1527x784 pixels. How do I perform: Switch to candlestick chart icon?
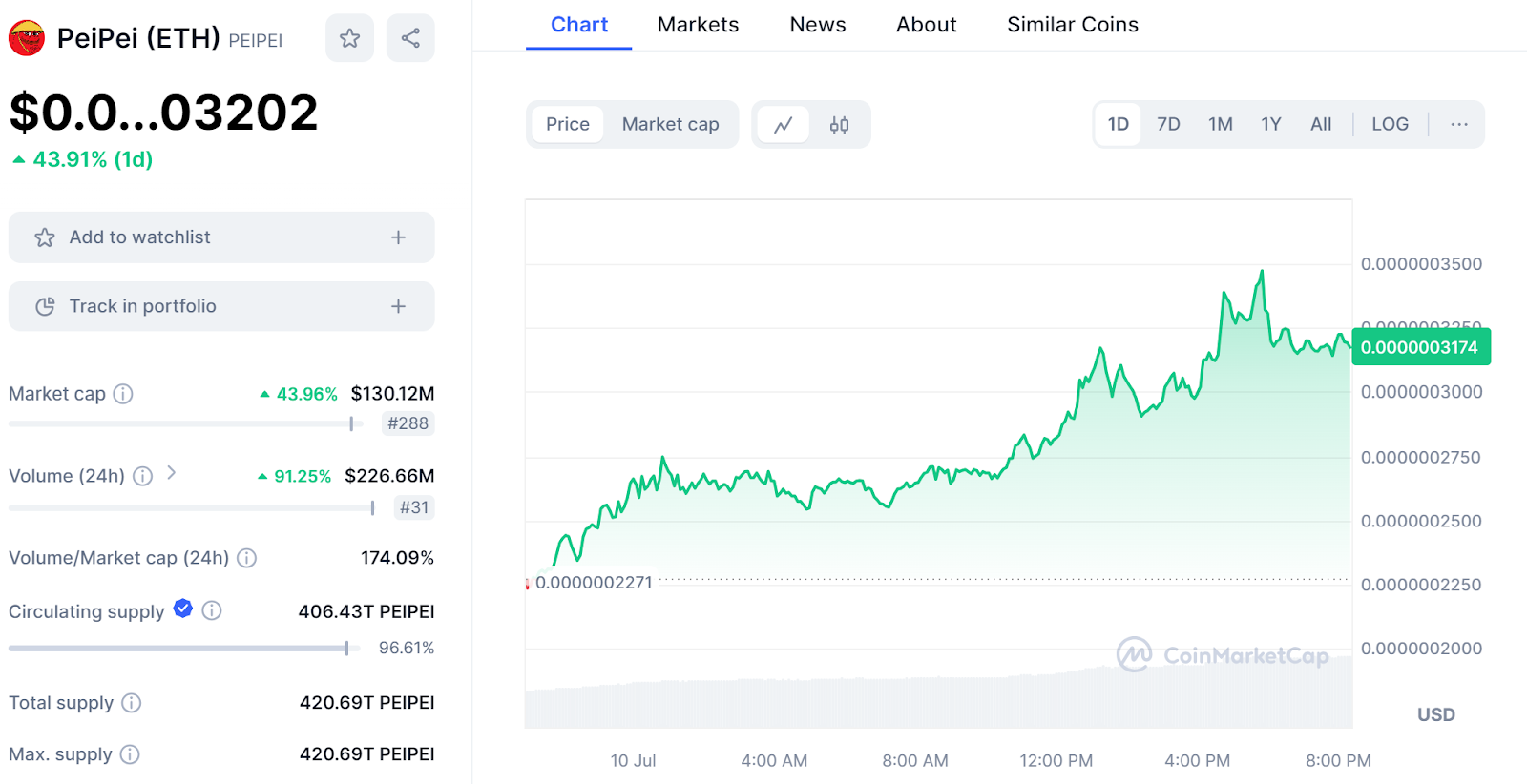[x=839, y=125]
